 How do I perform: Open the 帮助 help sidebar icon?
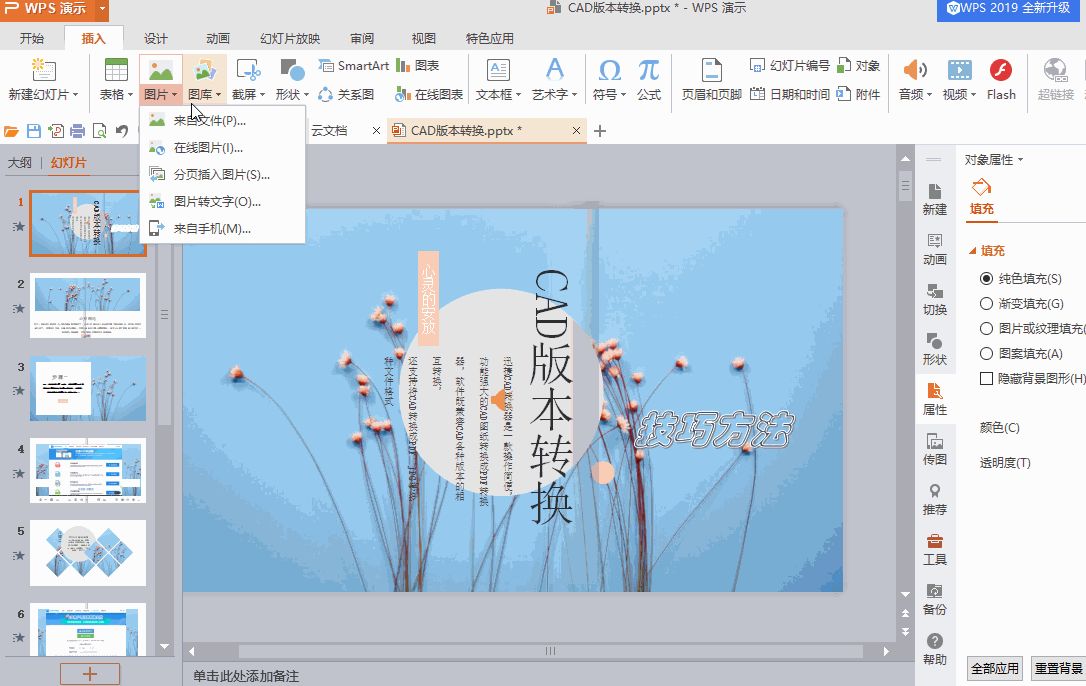click(x=934, y=649)
